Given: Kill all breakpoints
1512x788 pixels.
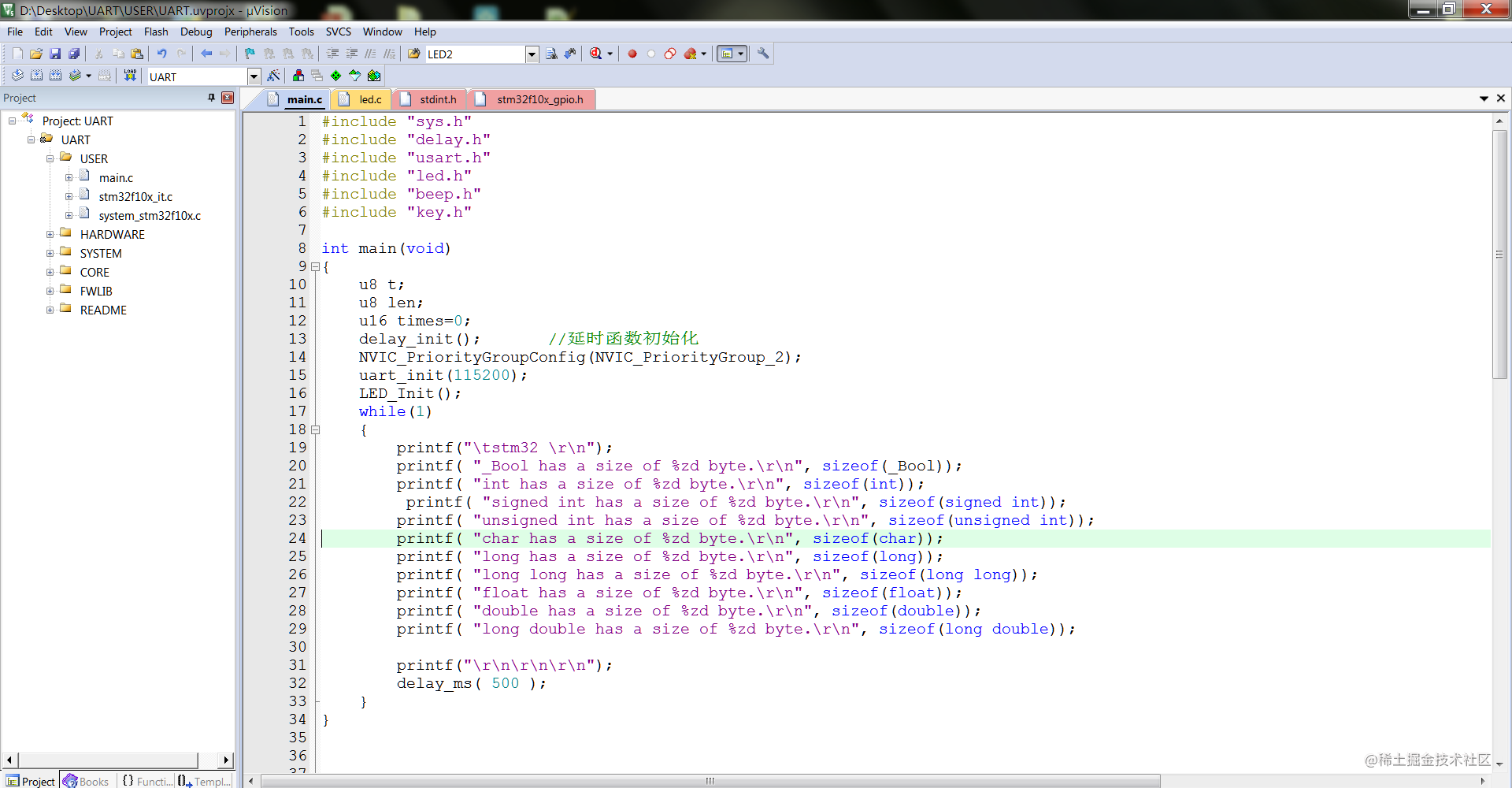Looking at the screenshot, I should pyautogui.click(x=691, y=54).
